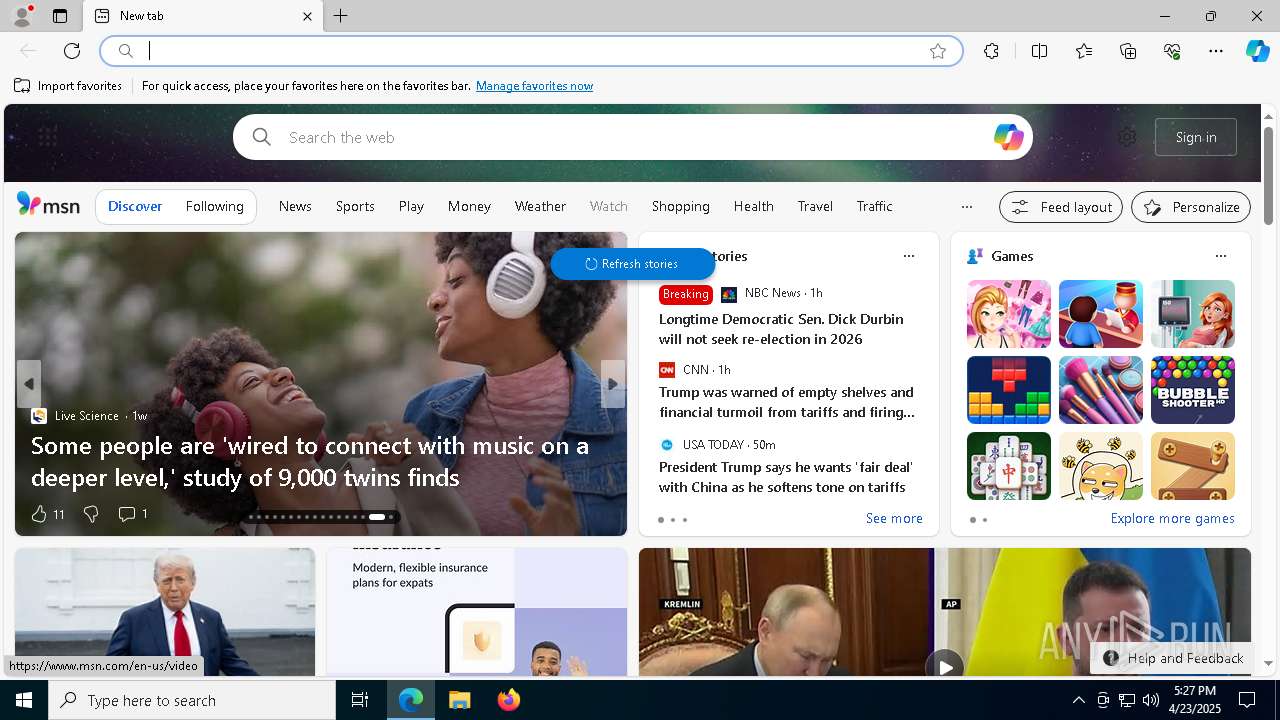Open the Shiba dog with bees game
1280x720 pixels.
pos(1100,466)
